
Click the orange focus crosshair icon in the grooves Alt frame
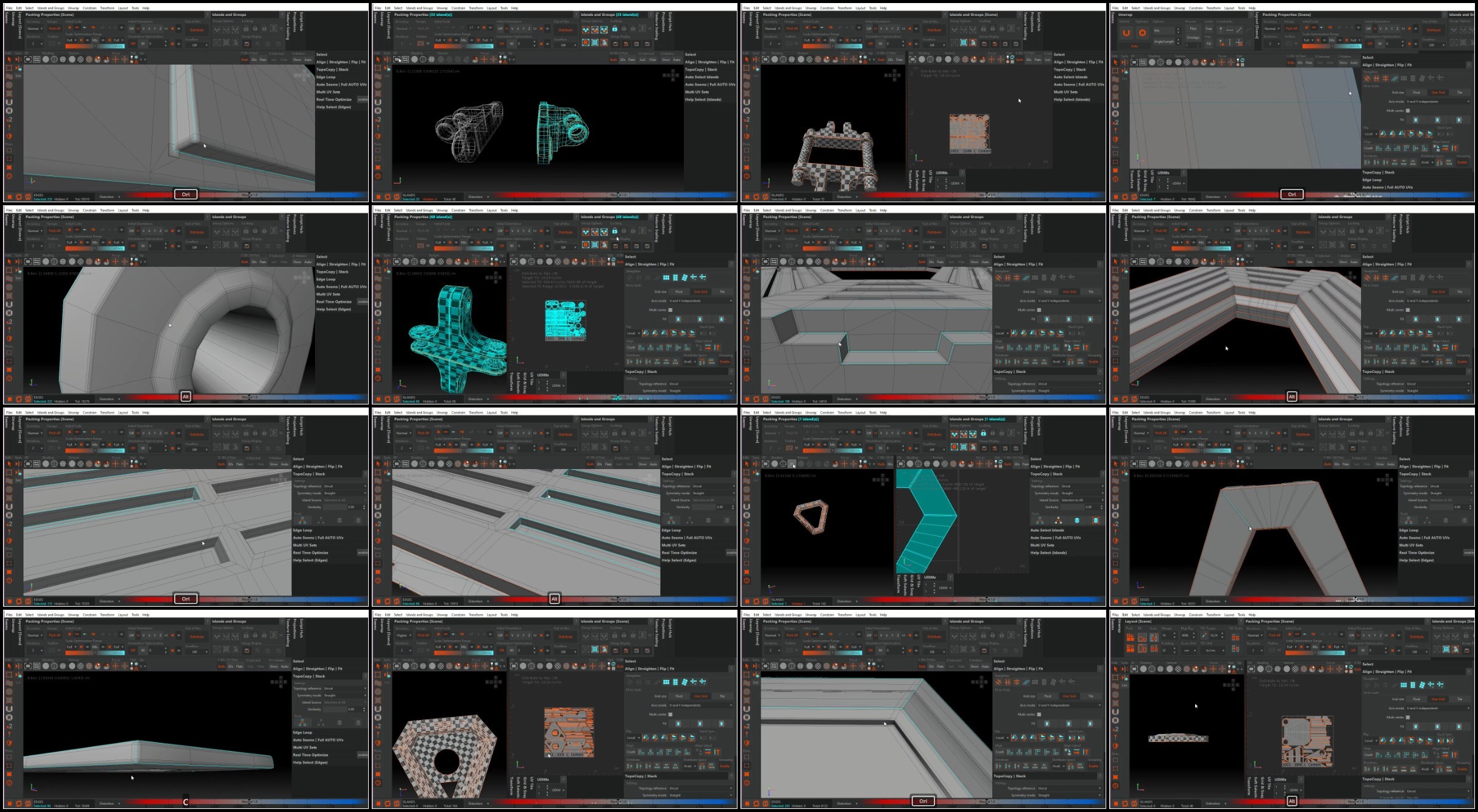coord(485,464)
